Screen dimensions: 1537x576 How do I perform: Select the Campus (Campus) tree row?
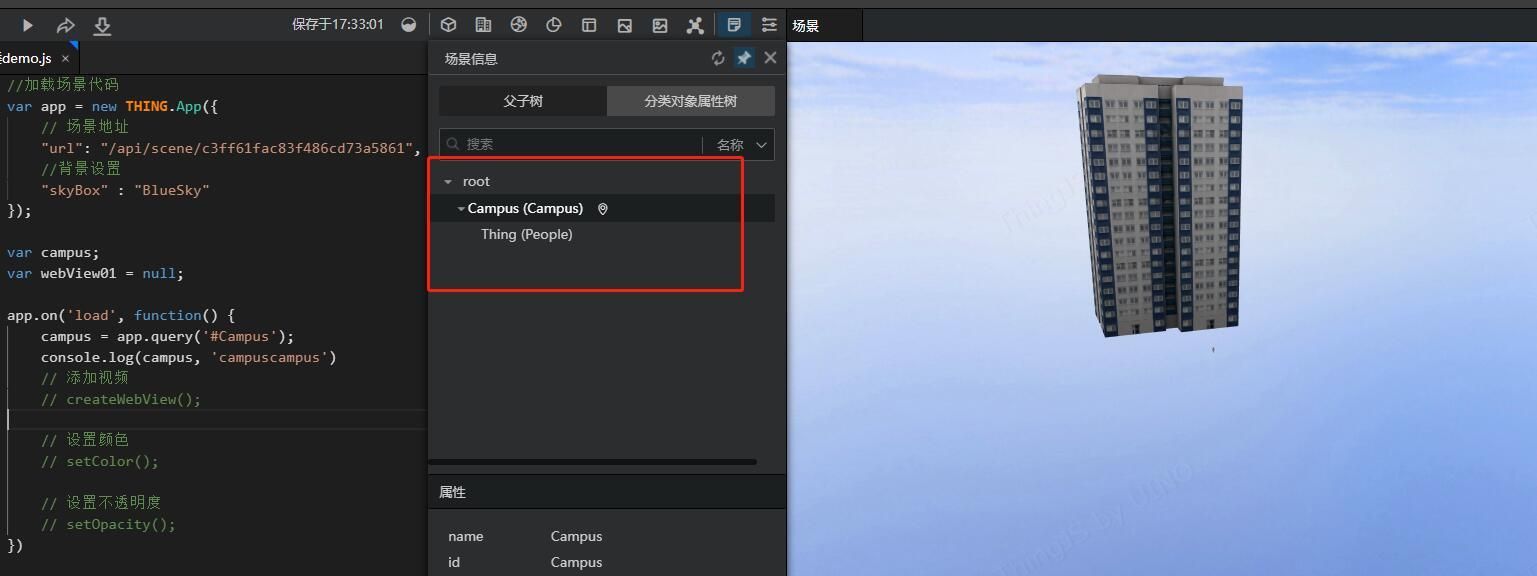602,209
